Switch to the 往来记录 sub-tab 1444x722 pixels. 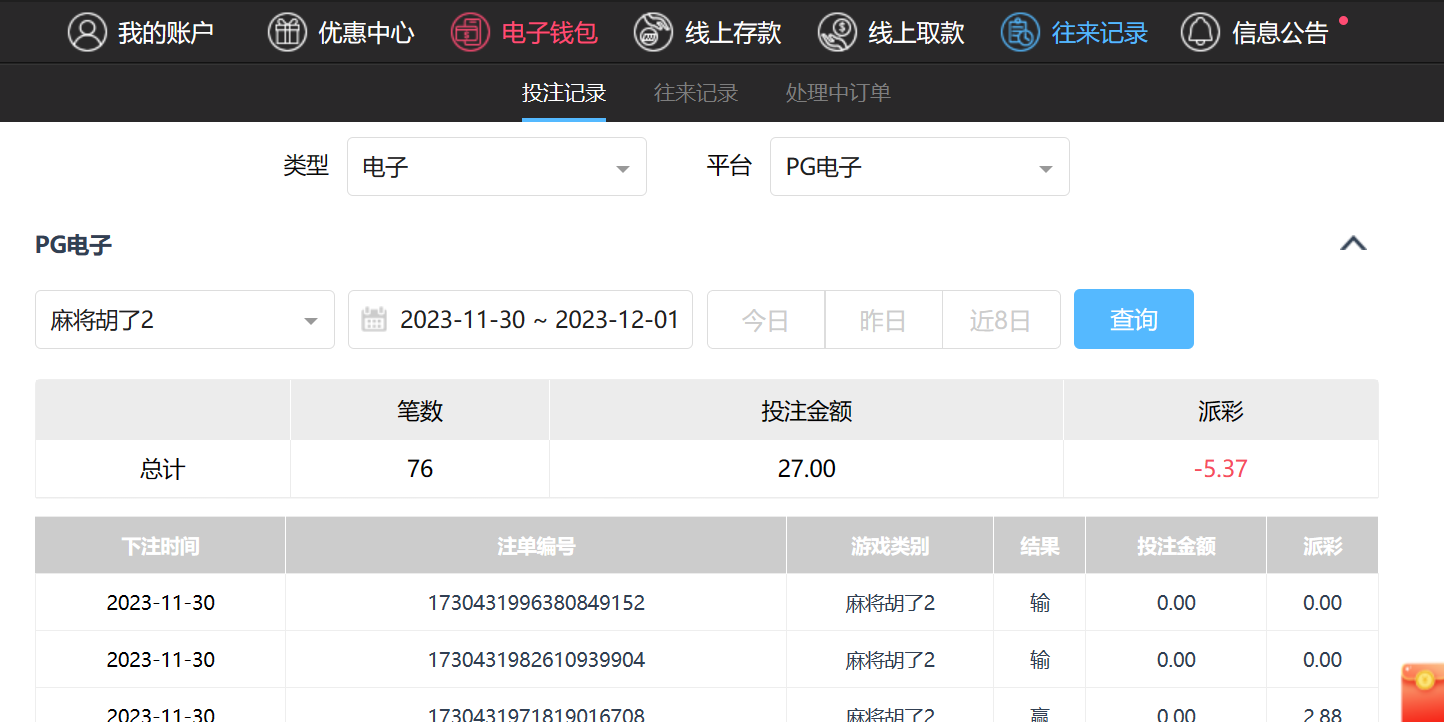coord(696,93)
